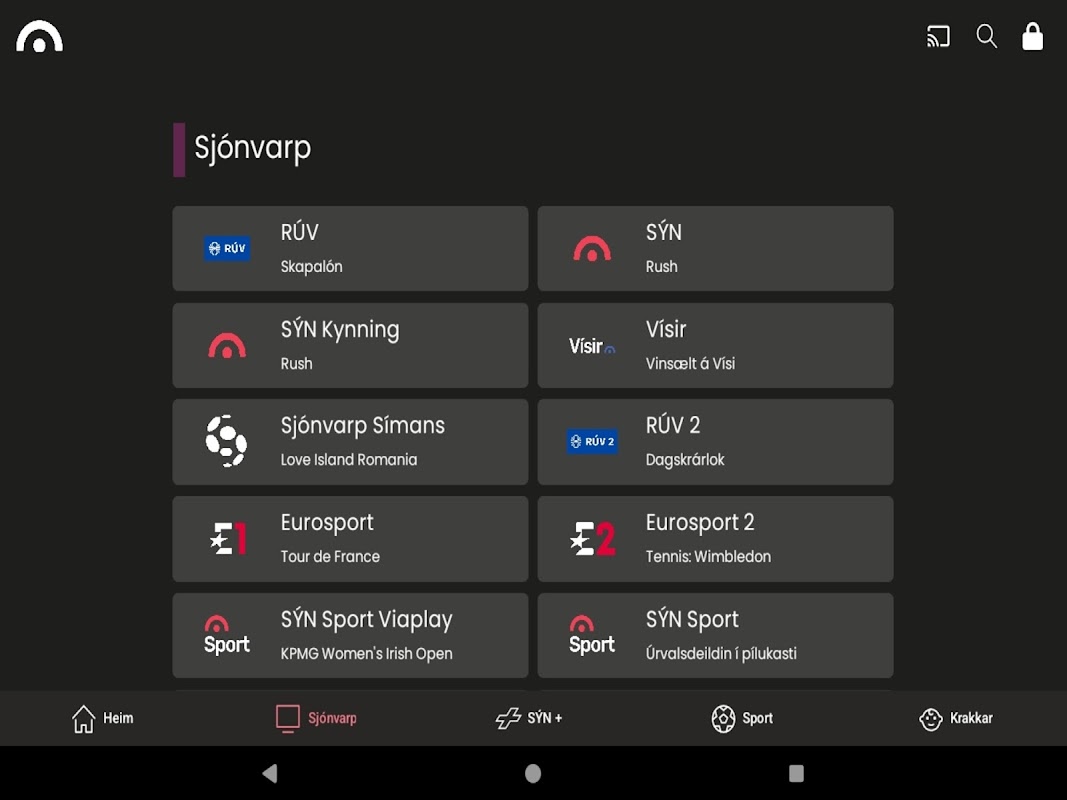Tap the text Tour de France

(x=330, y=556)
